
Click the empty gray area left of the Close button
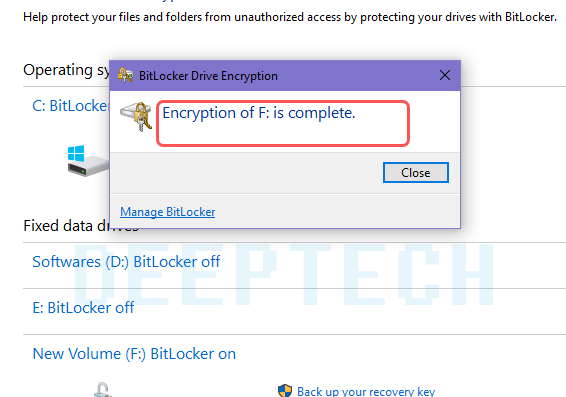(x=245, y=173)
